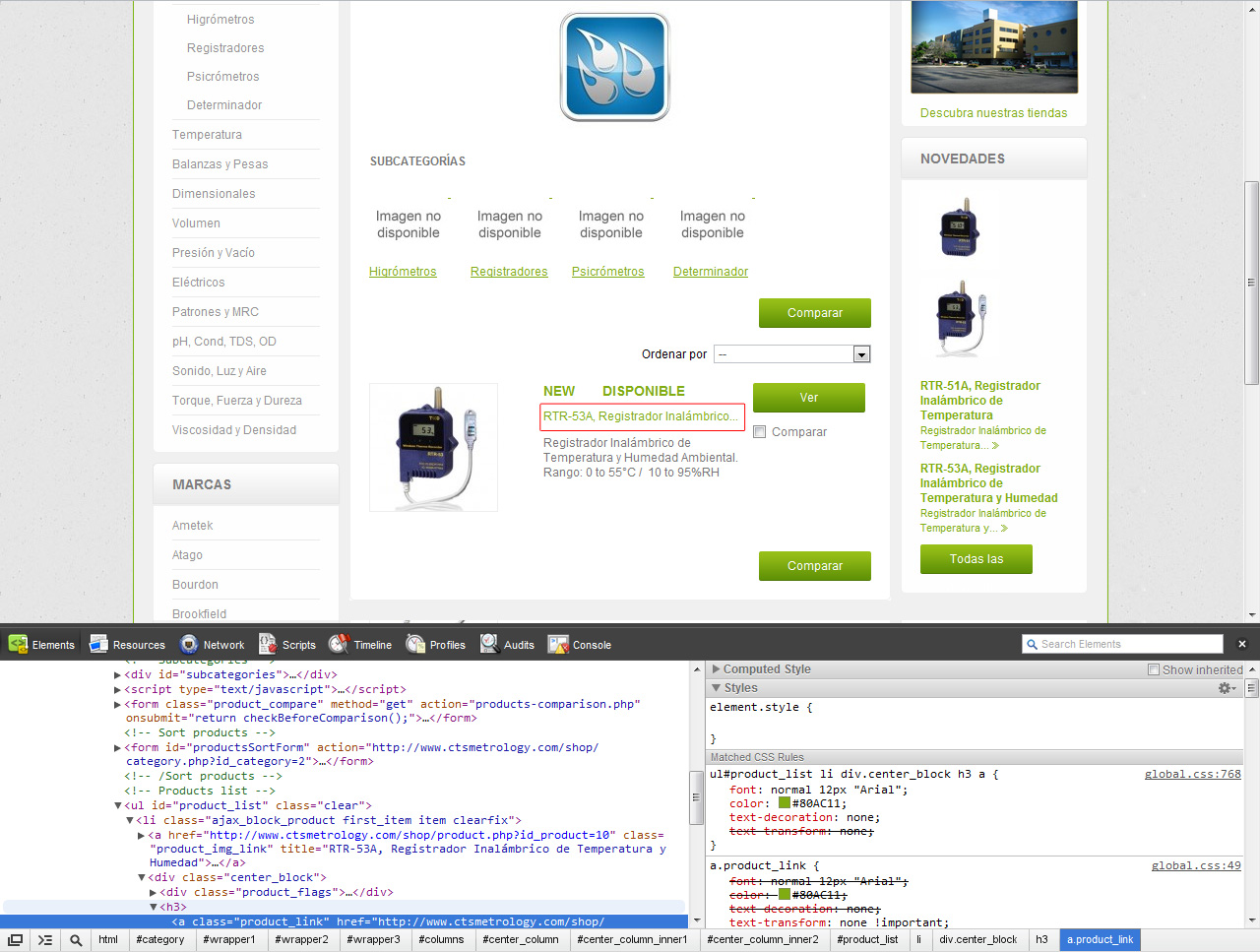Image resolution: width=1260 pixels, height=952 pixels.
Task: Open the Timeline tab
Action: pyautogui.click(x=360, y=645)
